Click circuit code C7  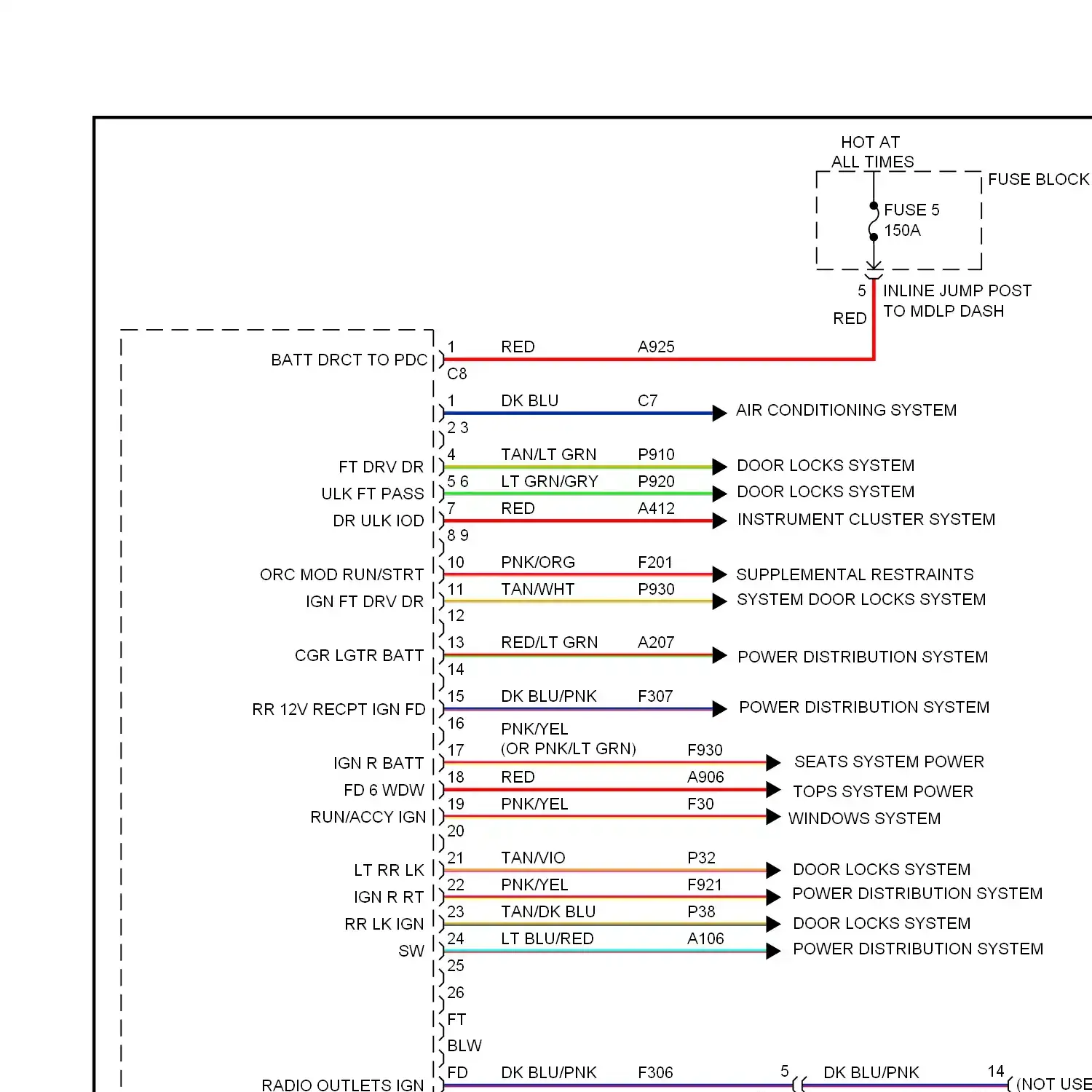click(647, 400)
